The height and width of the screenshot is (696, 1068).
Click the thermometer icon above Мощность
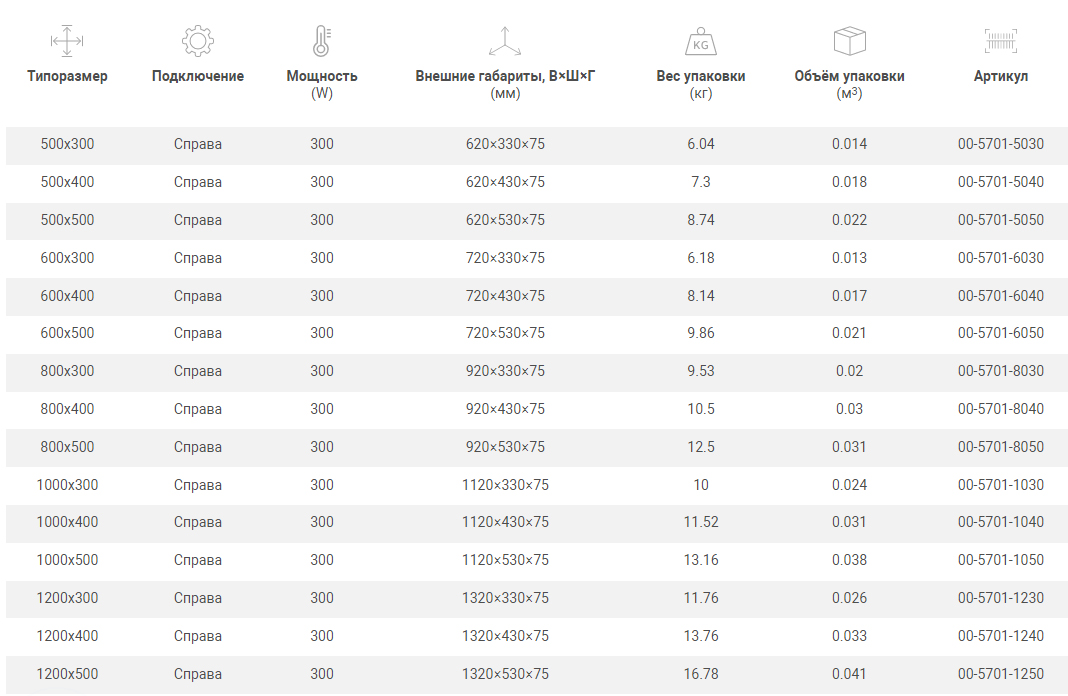pyautogui.click(x=321, y=41)
